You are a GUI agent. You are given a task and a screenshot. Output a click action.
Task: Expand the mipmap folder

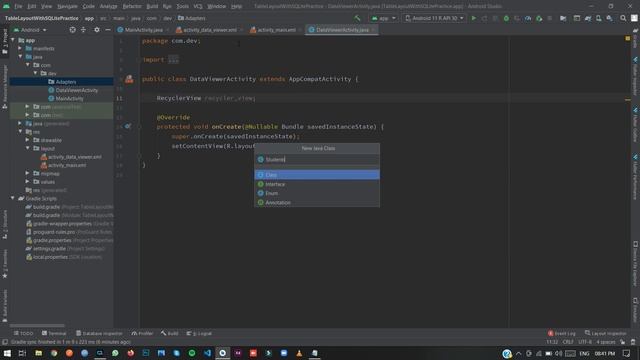point(28,173)
